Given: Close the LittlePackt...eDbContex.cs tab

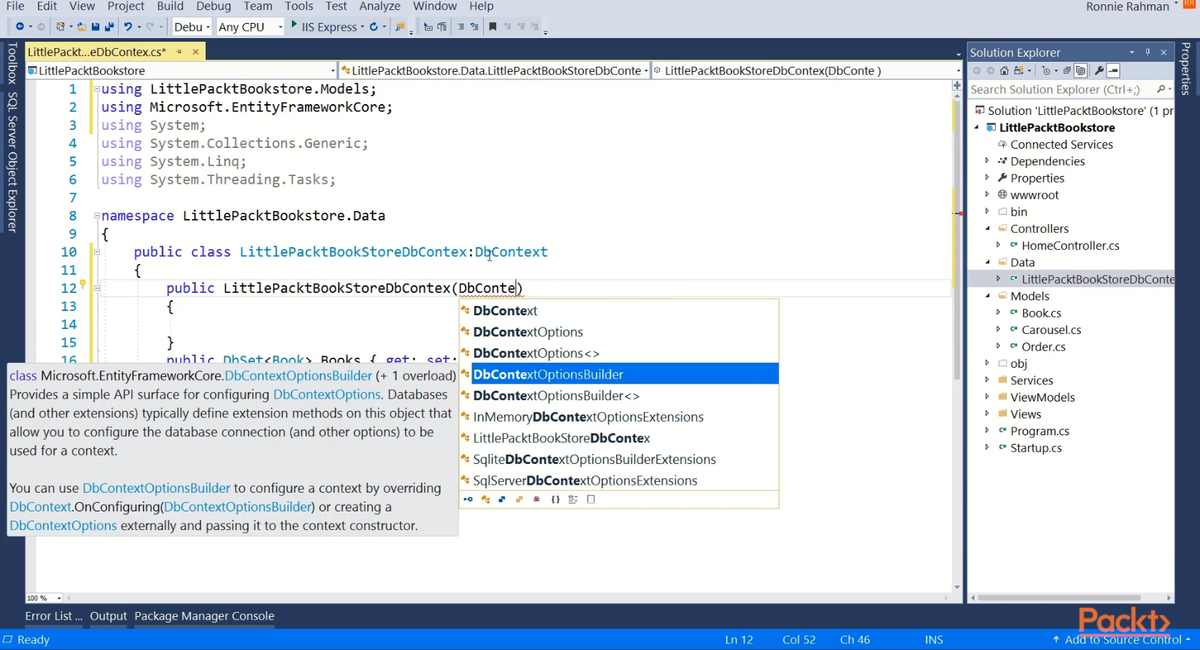Looking at the screenshot, I should tap(195, 51).
